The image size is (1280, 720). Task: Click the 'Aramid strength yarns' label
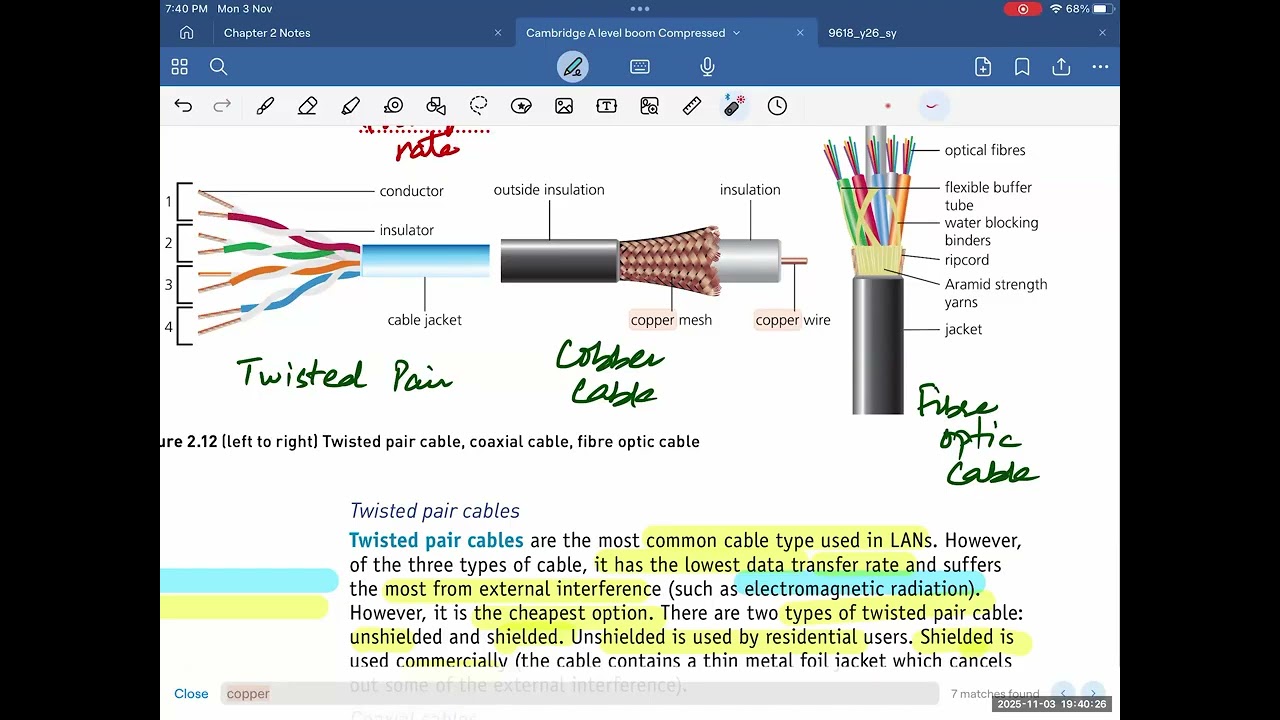996,293
